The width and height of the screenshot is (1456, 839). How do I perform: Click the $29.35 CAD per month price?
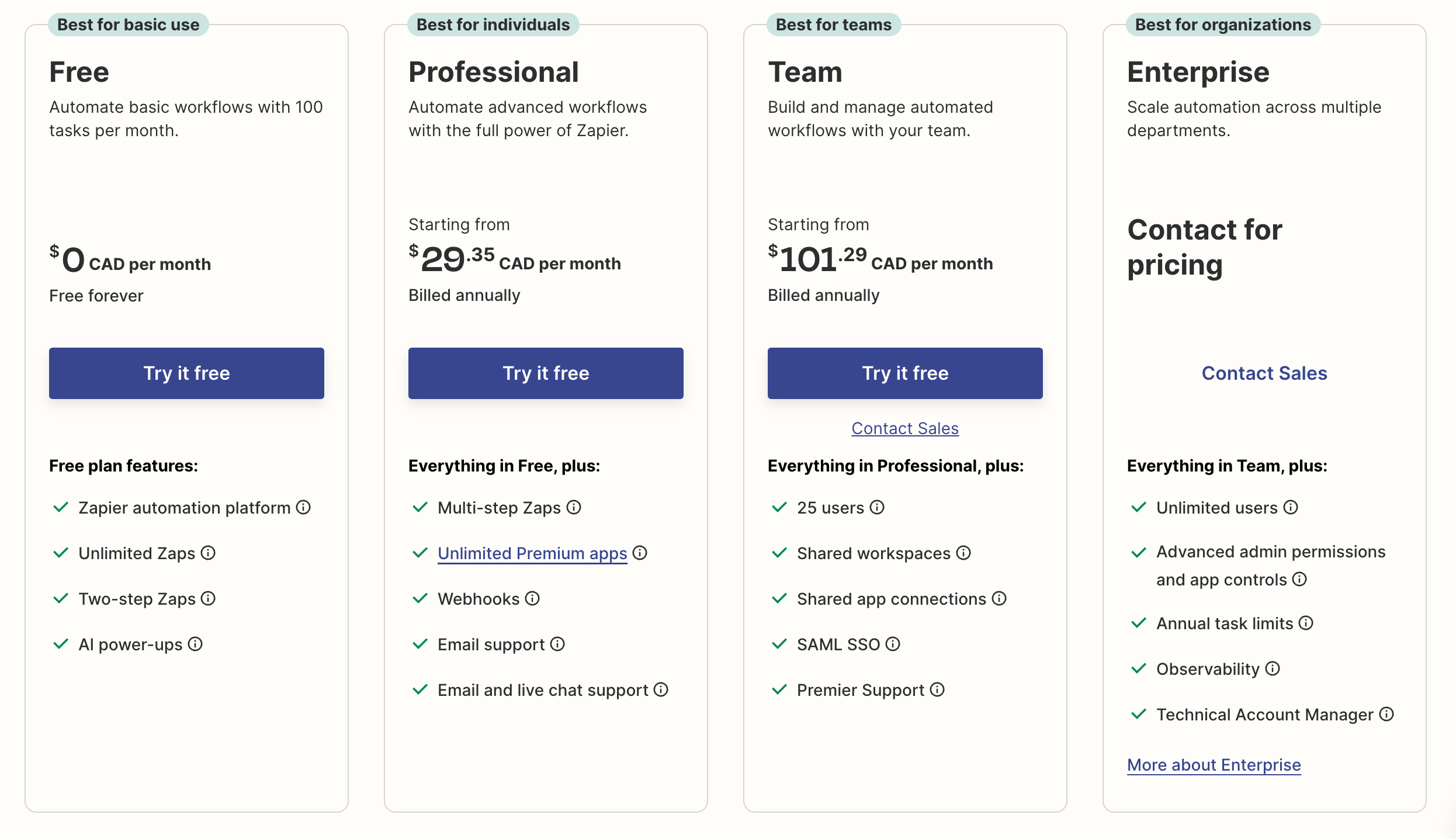pos(514,259)
